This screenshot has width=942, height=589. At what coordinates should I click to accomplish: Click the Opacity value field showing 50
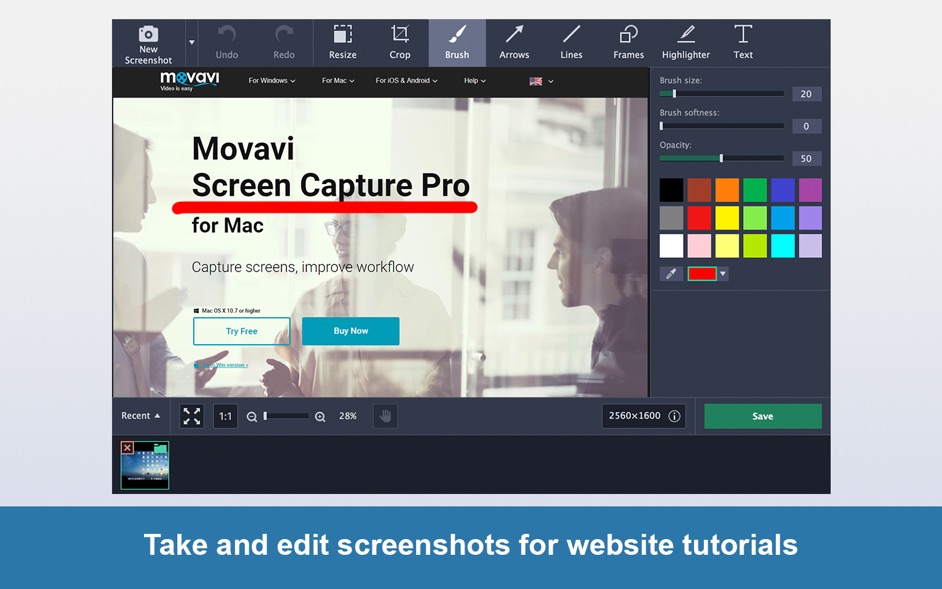(x=806, y=159)
